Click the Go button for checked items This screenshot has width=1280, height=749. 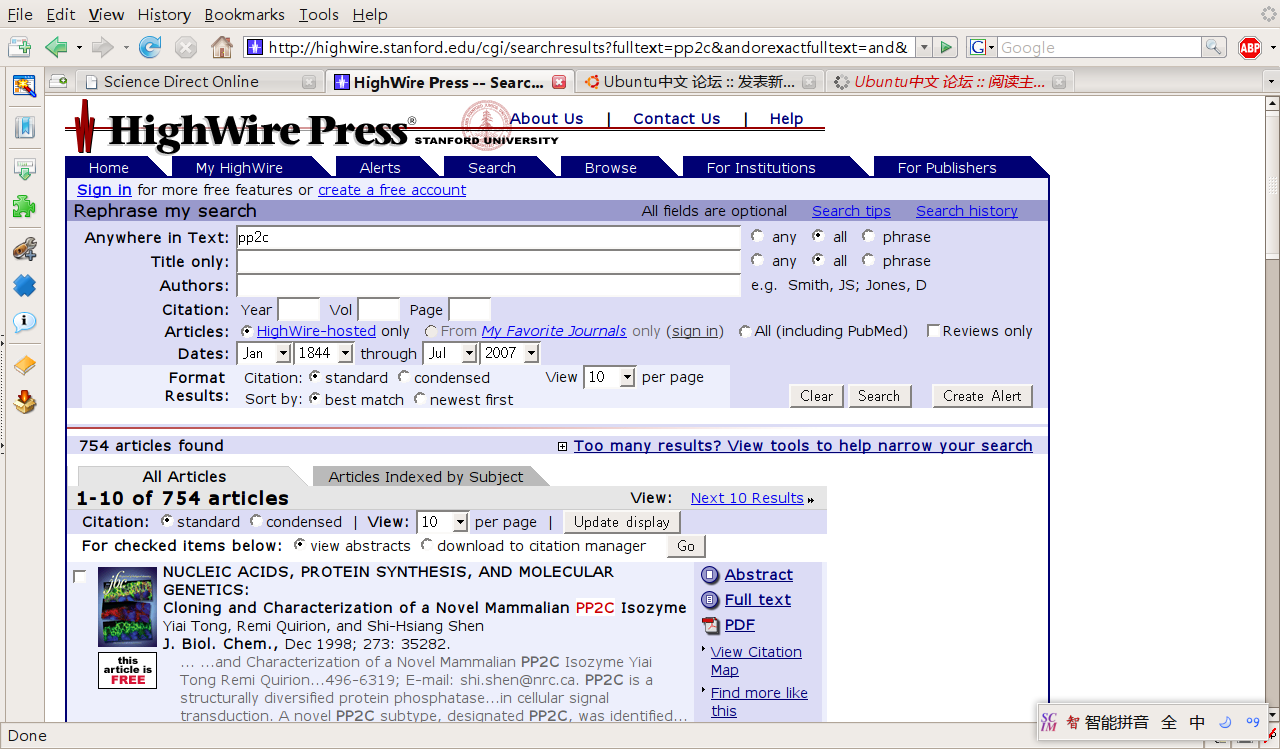[686, 546]
